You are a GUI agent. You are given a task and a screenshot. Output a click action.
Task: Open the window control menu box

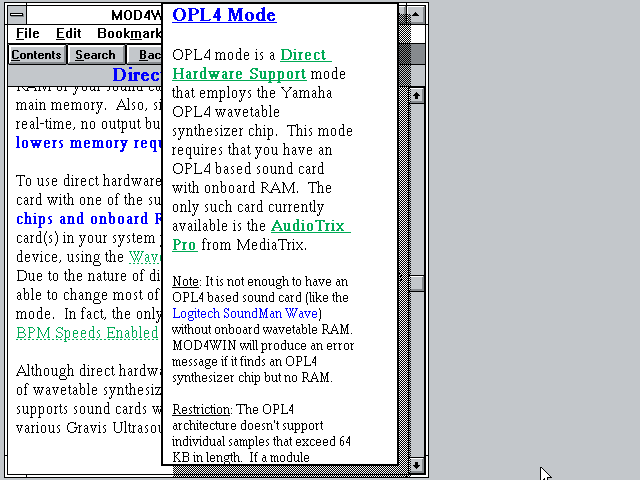pyautogui.click(x=17, y=14)
